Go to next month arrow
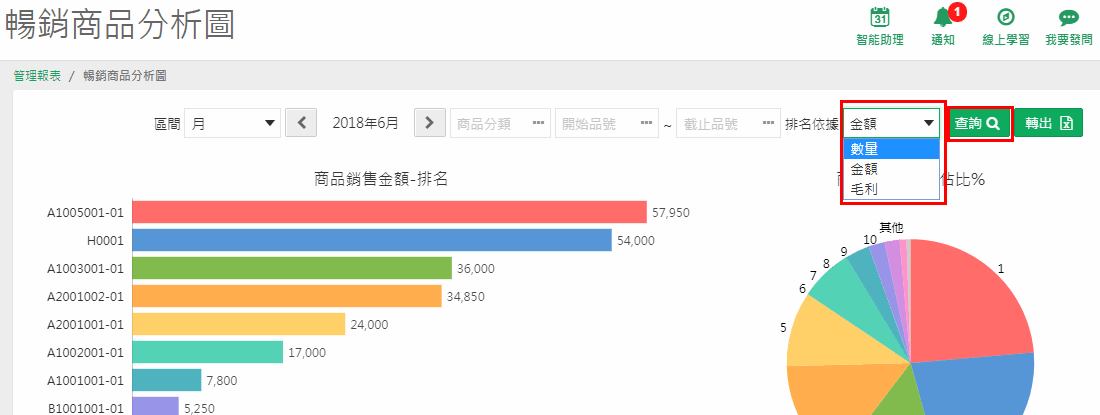 tap(430, 123)
